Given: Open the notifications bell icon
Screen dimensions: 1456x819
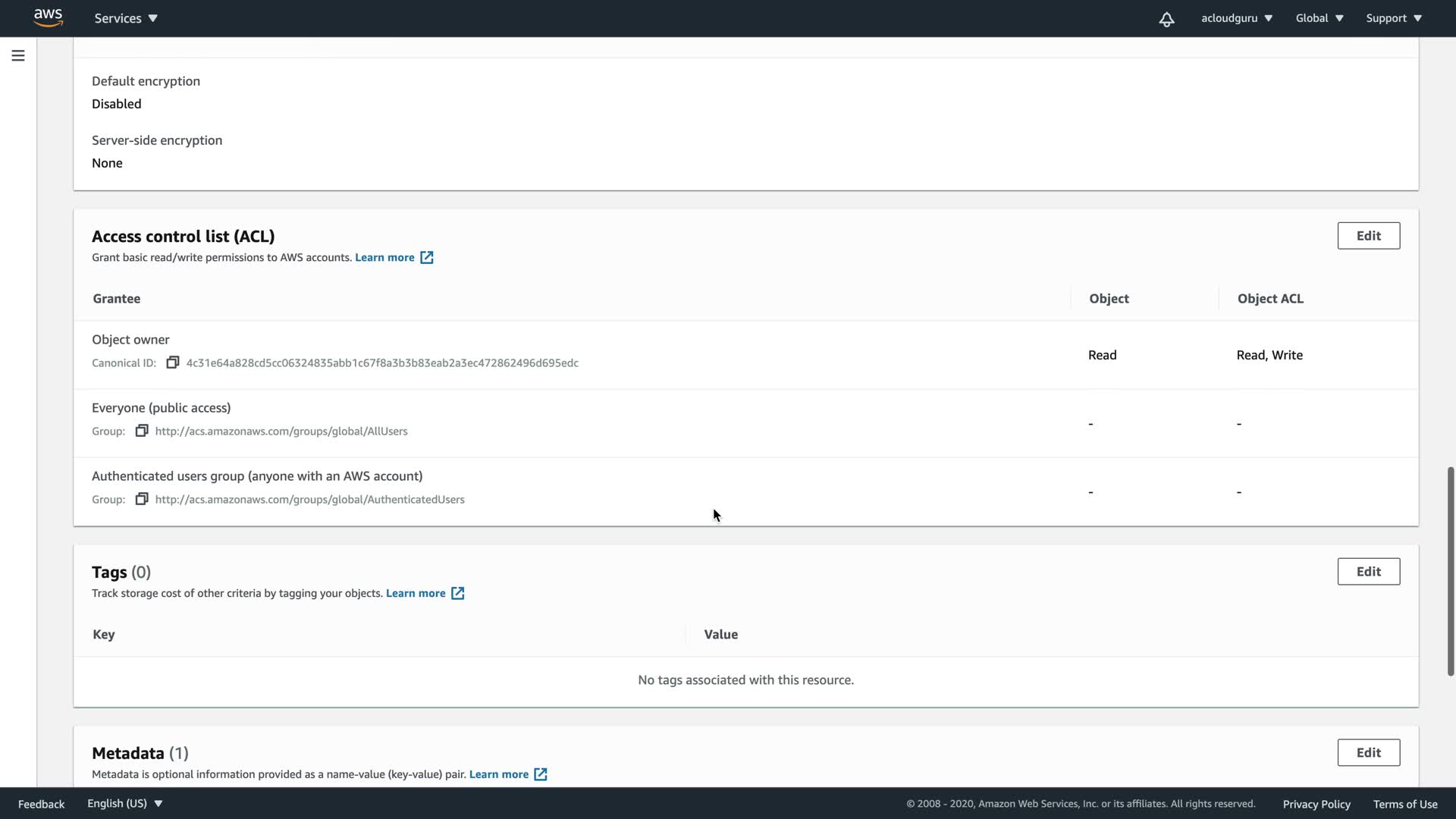Looking at the screenshot, I should pos(1166,19).
